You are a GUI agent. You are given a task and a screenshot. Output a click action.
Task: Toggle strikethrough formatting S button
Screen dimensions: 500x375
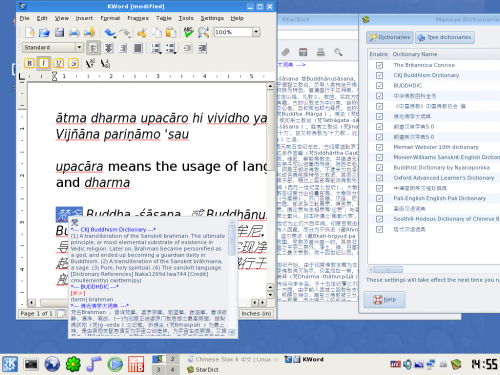pos(73,63)
